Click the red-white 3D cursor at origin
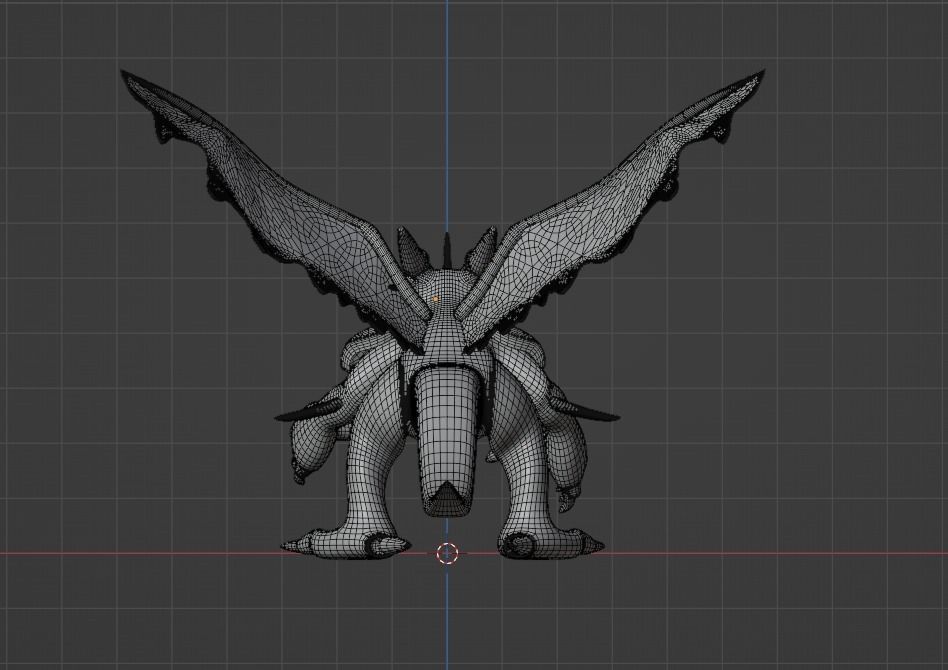The height and width of the screenshot is (670, 948). pos(447,553)
